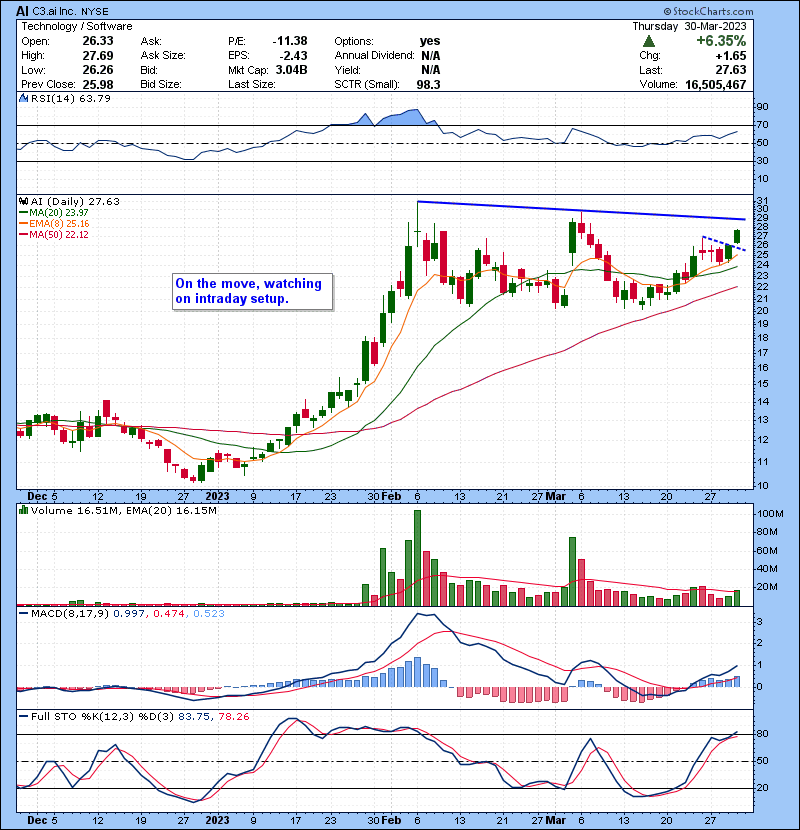Click the Last price 27.63
Image resolution: width=800 pixels, height=830 pixels.
click(731, 70)
